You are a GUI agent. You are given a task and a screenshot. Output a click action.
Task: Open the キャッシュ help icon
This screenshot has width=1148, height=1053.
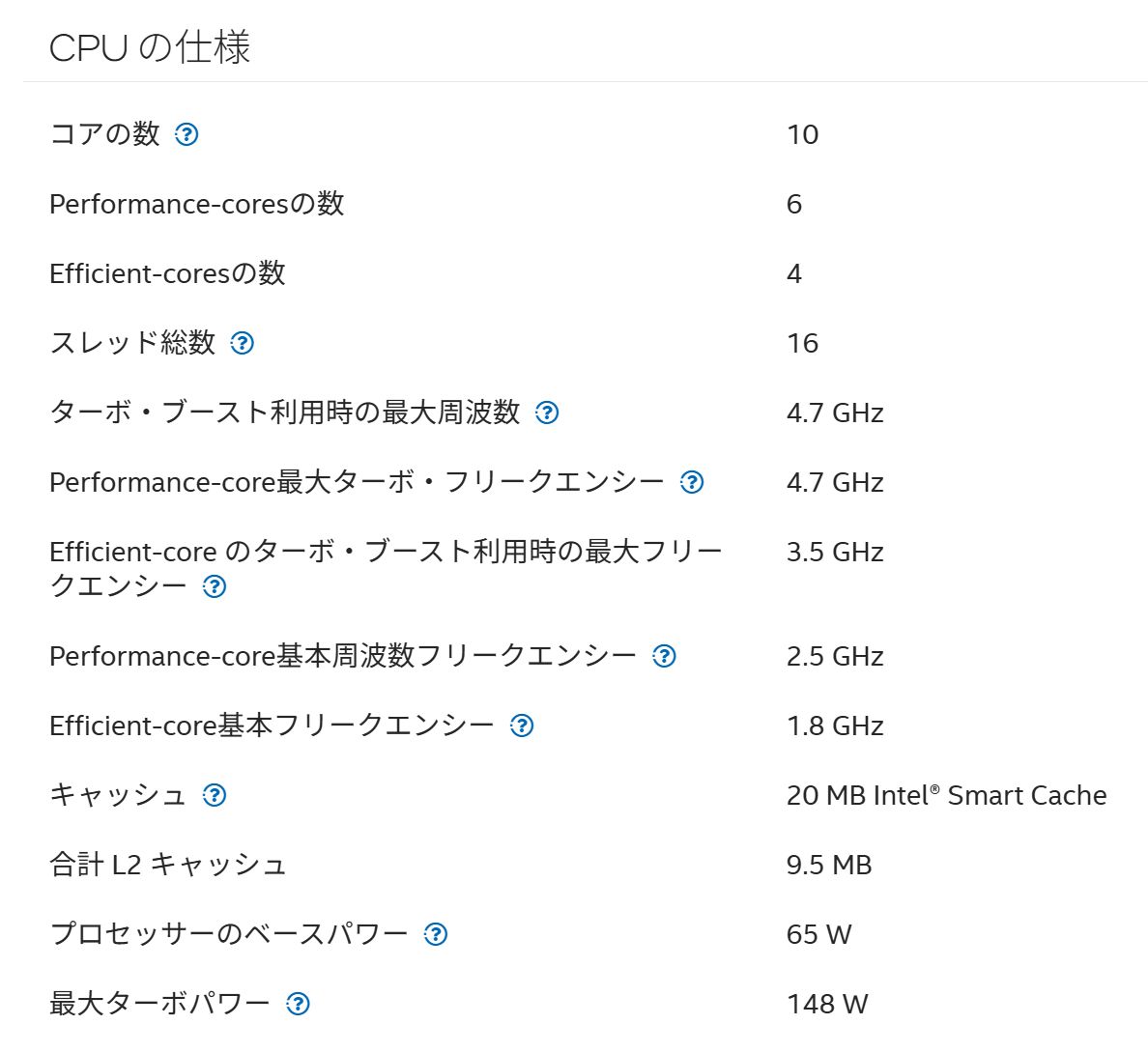click(x=215, y=795)
